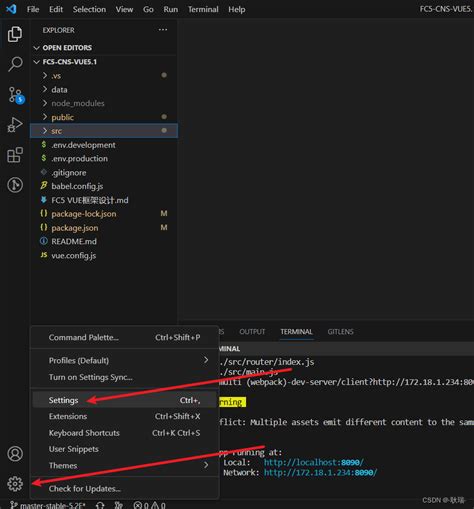Switch to the OUTPUT panel tab
The width and height of the screenshot is (474, 509).
coord(252,332)
